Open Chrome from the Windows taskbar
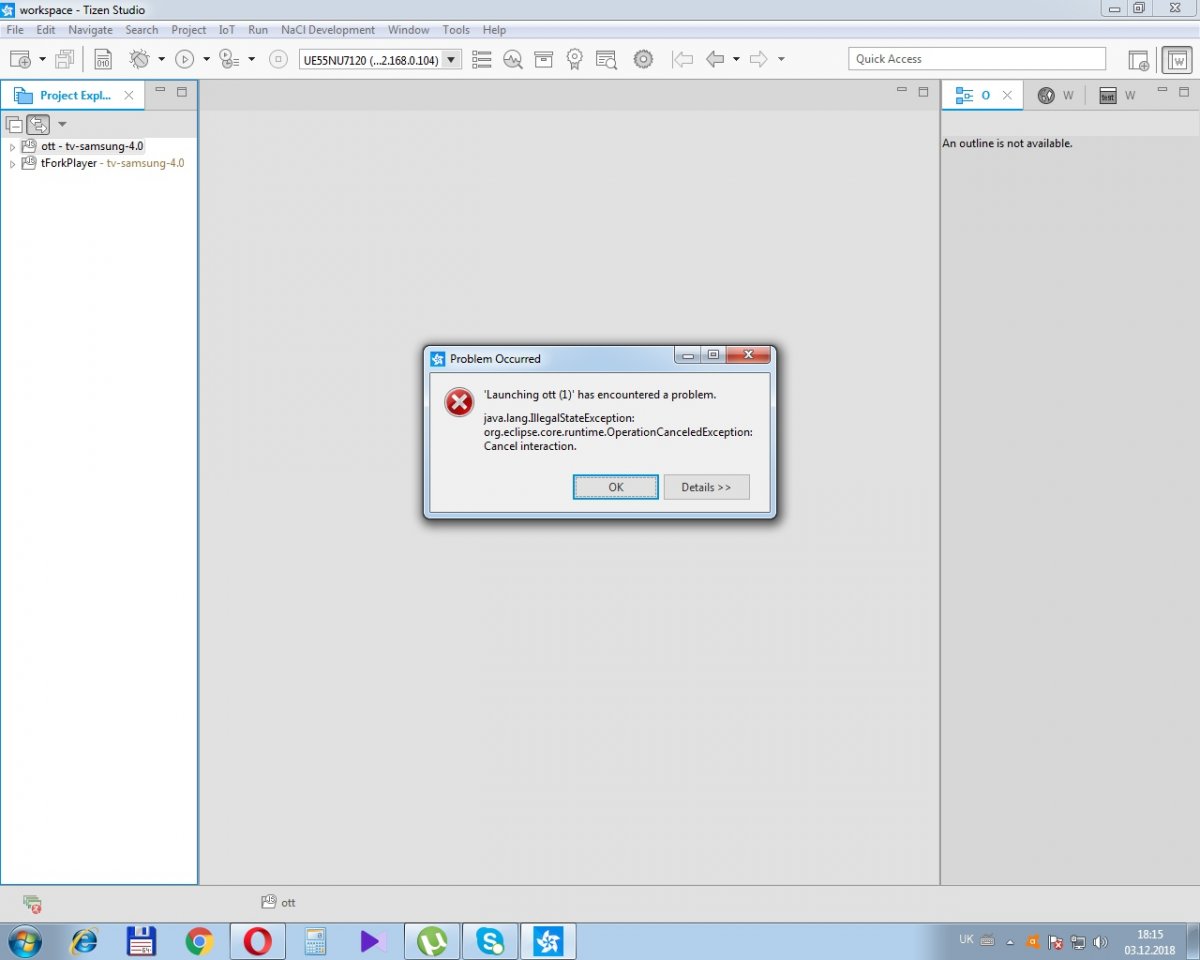The width and height of the screenshot is (1200, 960). [x=199, y=941]
